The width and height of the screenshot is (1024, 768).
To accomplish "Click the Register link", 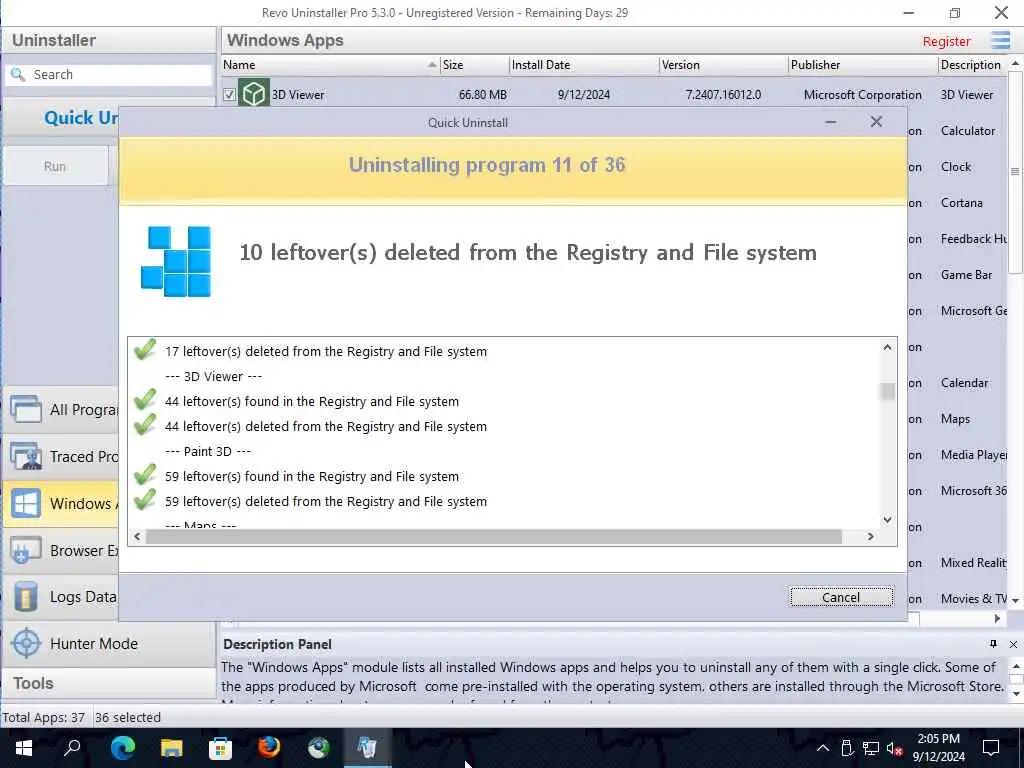I will coord(946,41).
